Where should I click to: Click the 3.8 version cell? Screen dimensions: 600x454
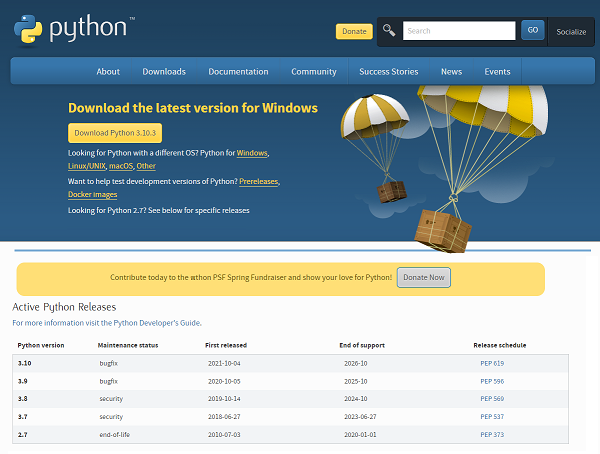pyautogui.click(x=23, y=399)
